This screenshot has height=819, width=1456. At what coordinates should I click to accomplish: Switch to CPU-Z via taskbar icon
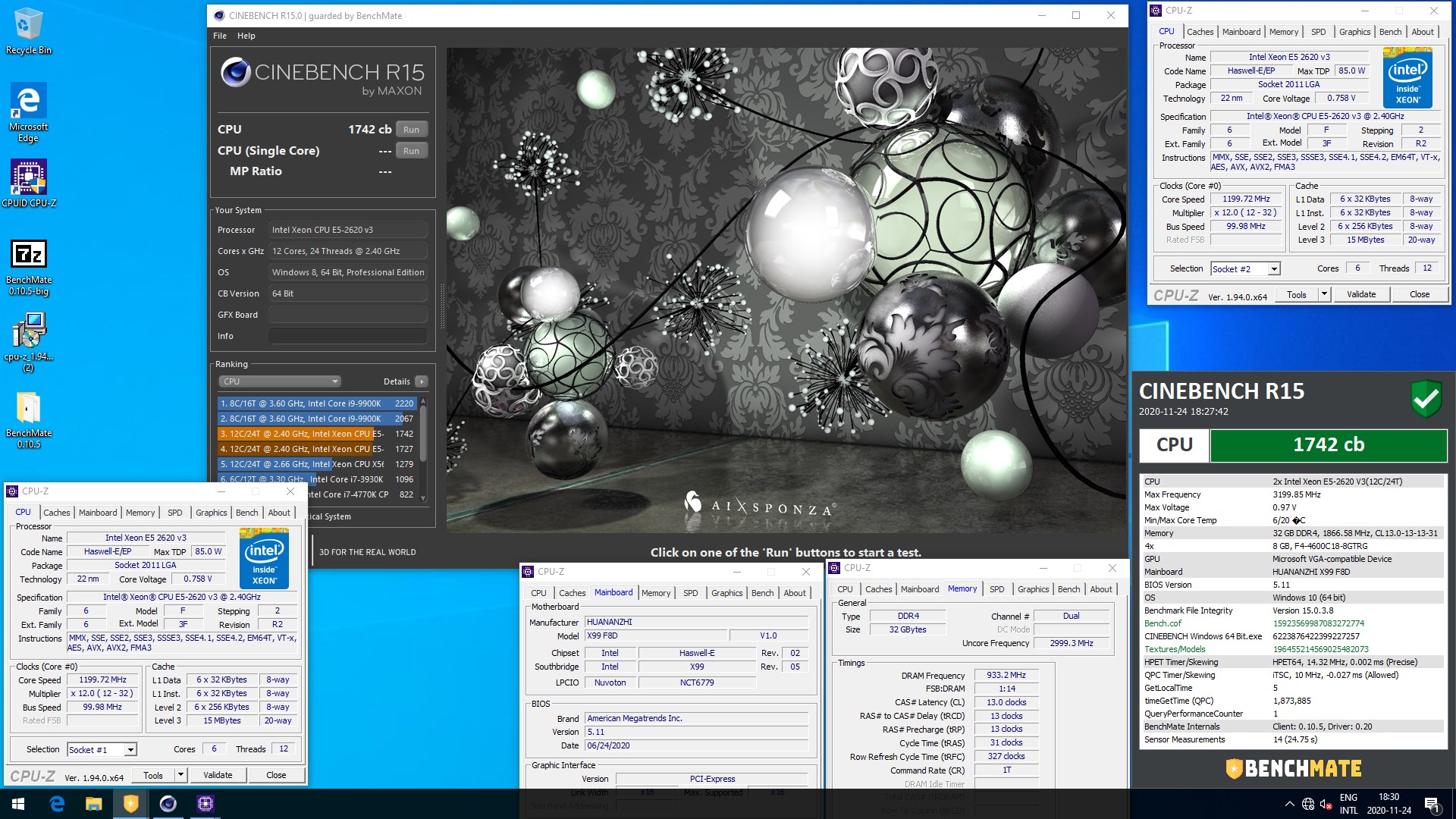point(205,804)
